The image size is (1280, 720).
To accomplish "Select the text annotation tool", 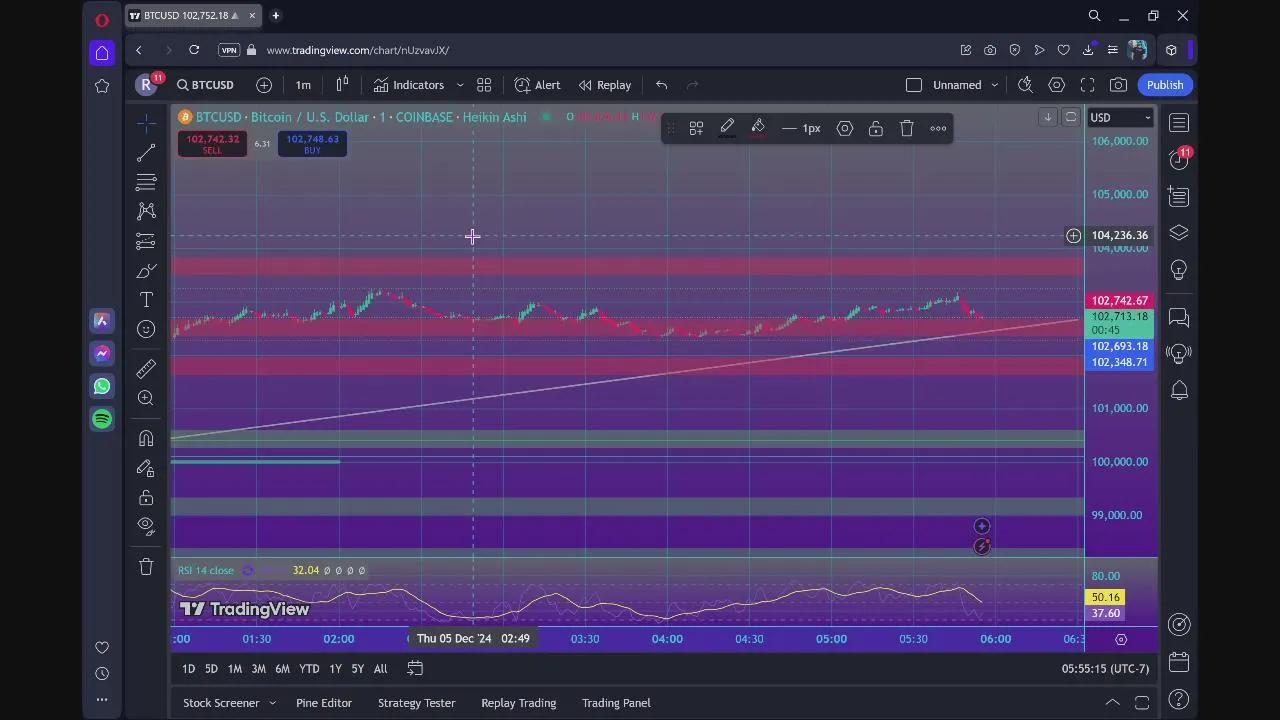I will point(146,300).
